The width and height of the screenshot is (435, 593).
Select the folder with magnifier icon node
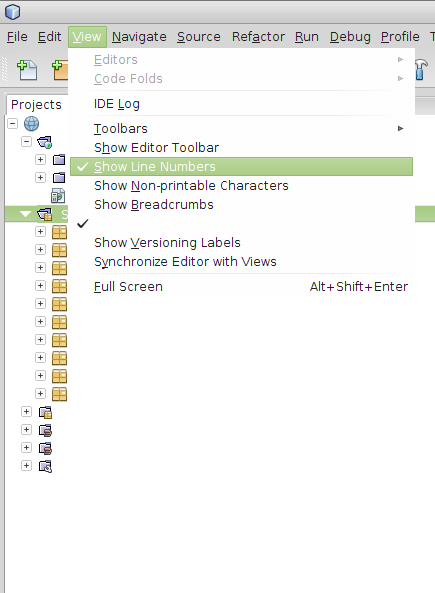pos(45,466)
